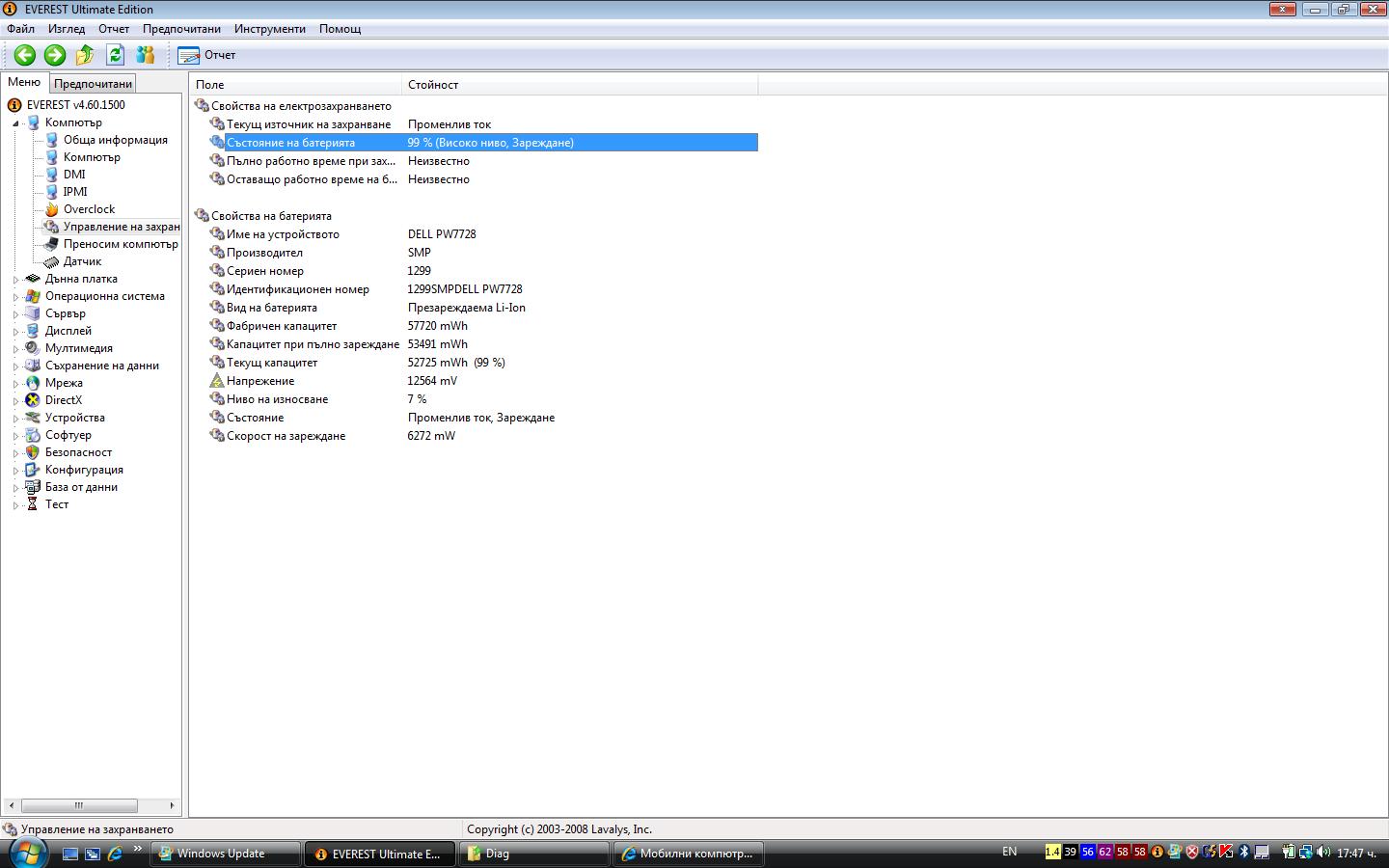This screenshot has height=868, width=1389.
Task: Go forward with the green right arrow
Action: tap(55, 55)
